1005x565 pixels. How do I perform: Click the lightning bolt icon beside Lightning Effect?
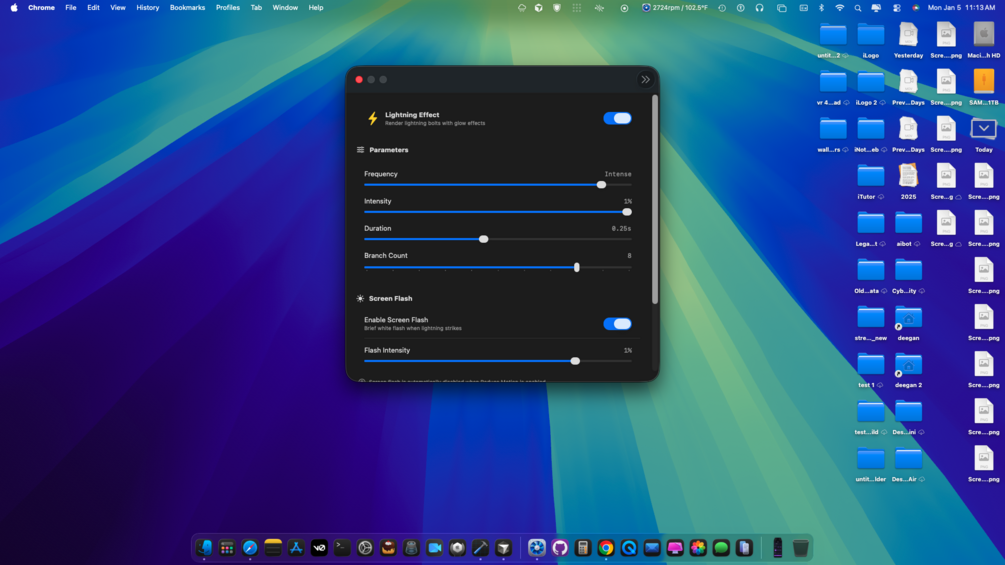372,119
